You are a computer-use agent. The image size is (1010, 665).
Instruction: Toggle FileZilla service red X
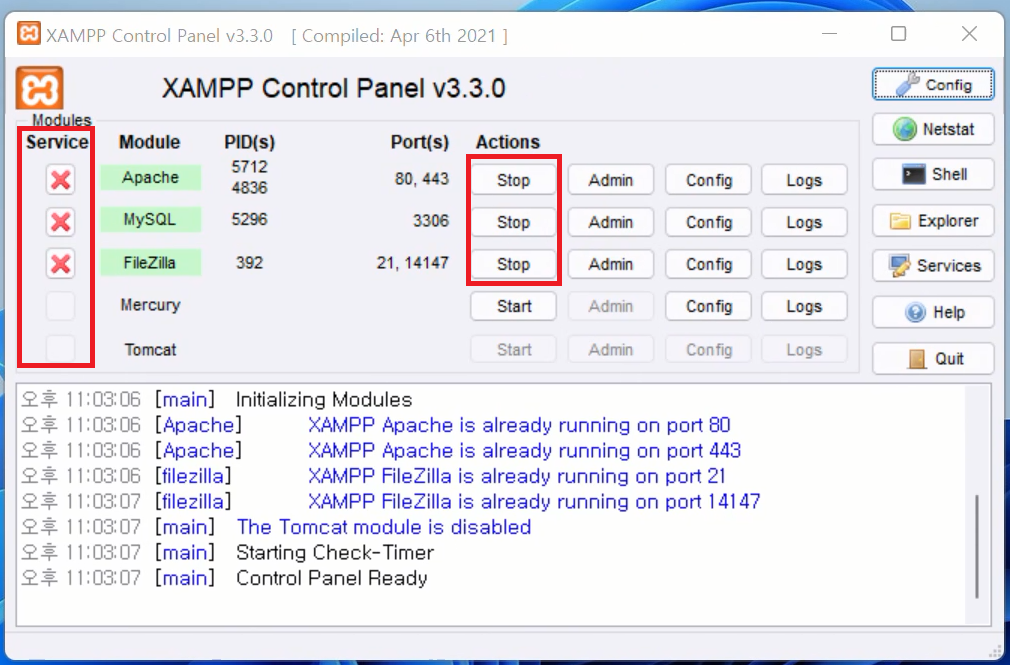pos(61,264)
